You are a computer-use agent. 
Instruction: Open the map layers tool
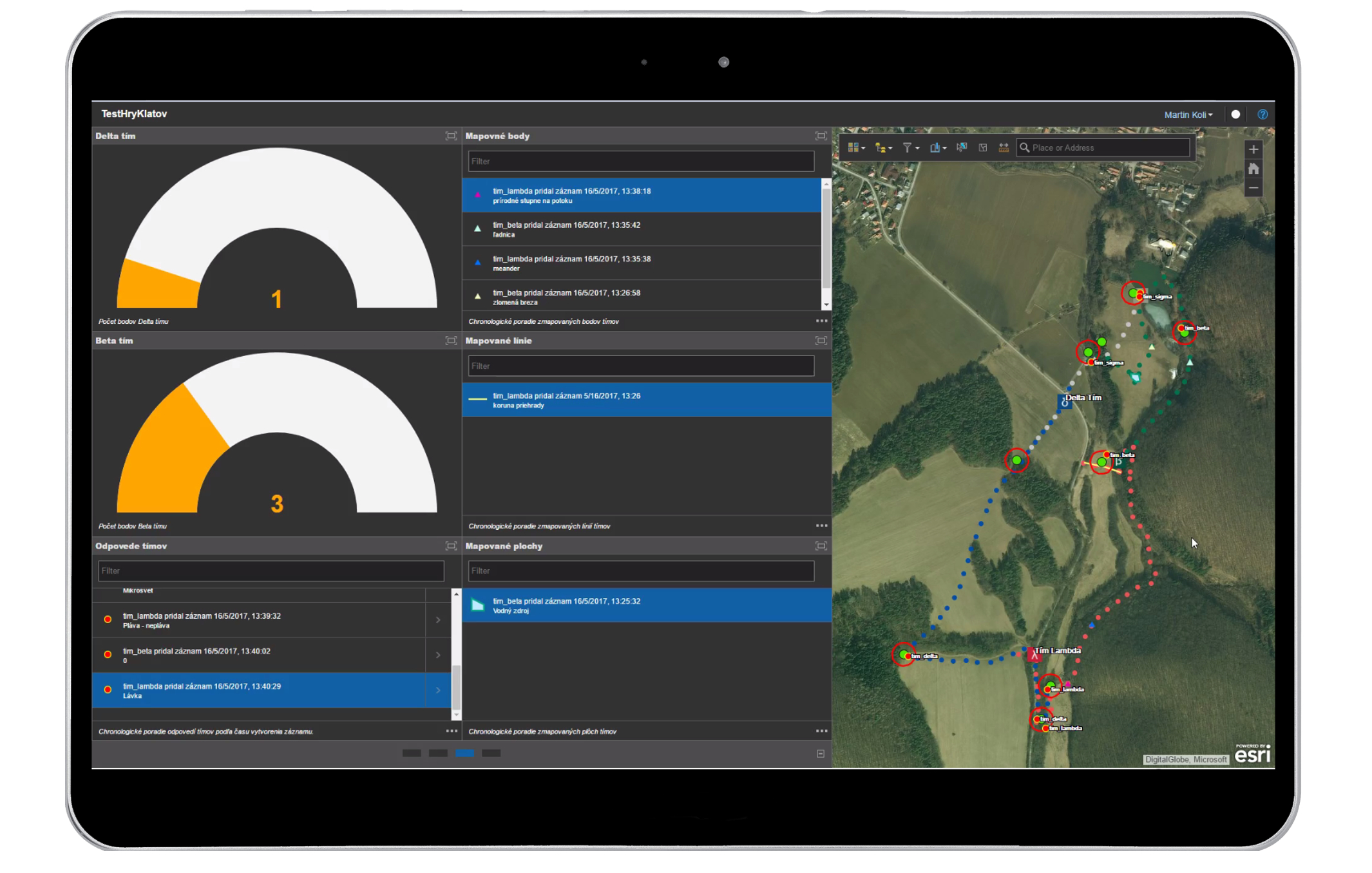[880, 148]
